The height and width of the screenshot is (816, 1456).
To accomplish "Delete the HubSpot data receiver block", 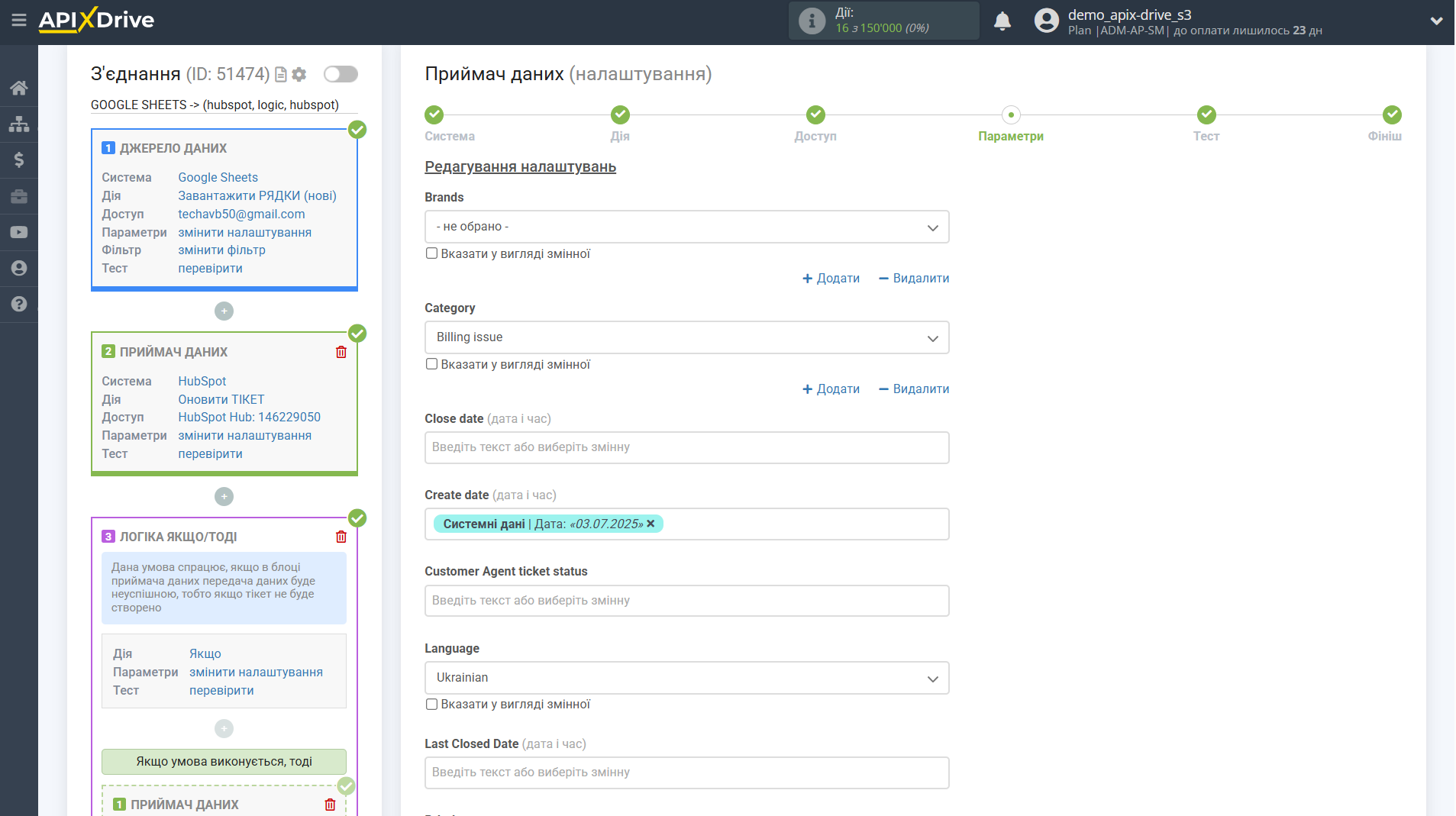I will pos(341,352).
